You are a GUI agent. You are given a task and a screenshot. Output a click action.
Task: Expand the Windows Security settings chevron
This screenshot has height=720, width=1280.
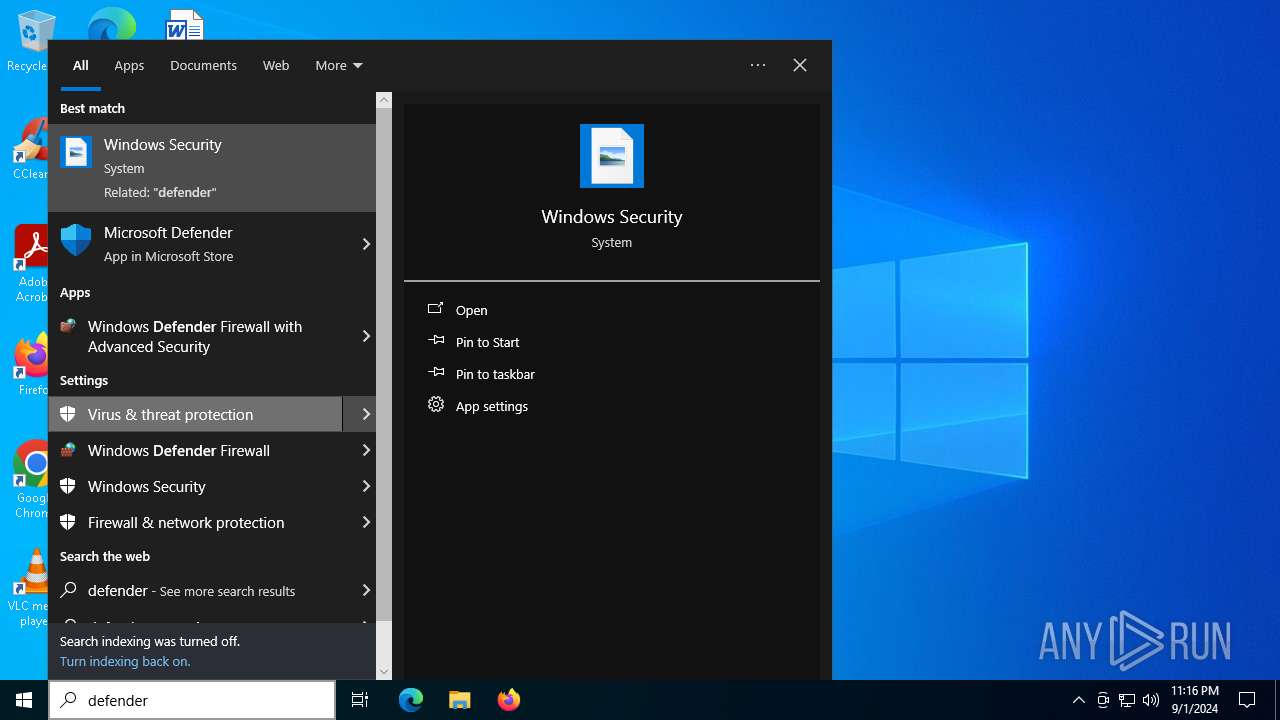(366, 486)
